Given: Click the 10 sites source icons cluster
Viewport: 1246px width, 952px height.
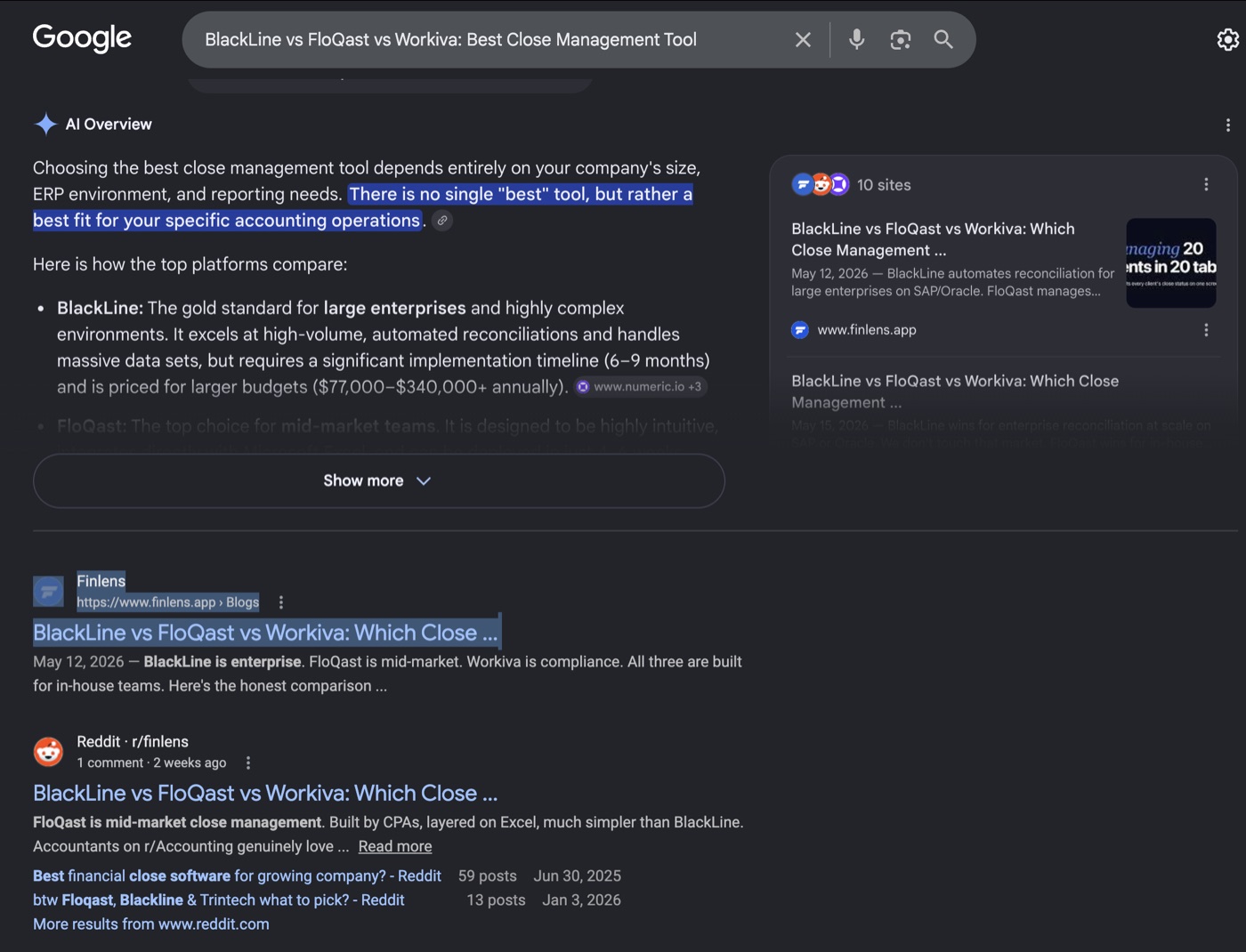Looking at the screenshot, I should click(821, 184).
